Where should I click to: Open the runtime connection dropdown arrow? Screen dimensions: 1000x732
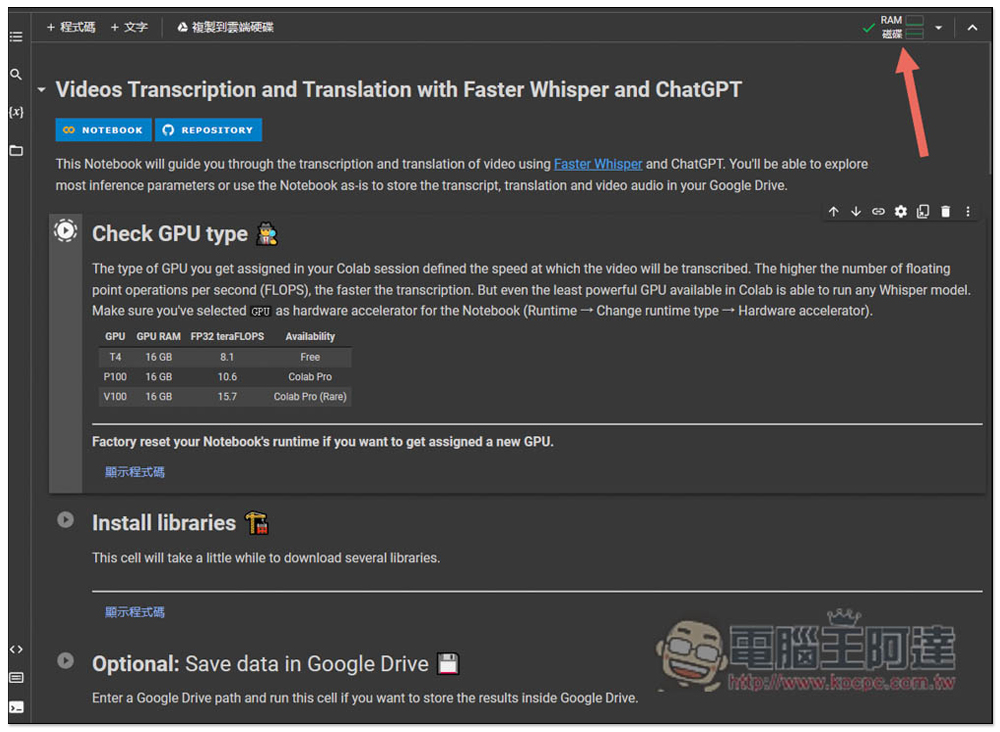click(x=938, y=27)
